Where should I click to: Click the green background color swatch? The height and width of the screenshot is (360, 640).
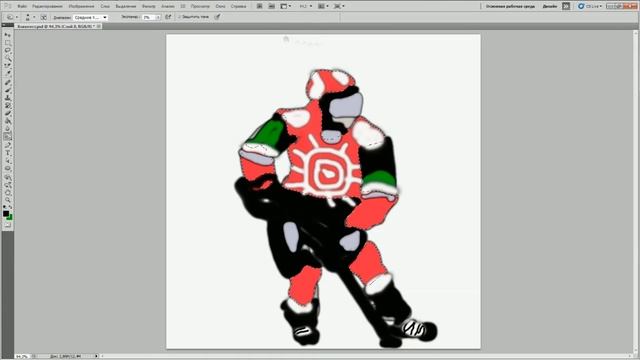click(x=10, y=217)
